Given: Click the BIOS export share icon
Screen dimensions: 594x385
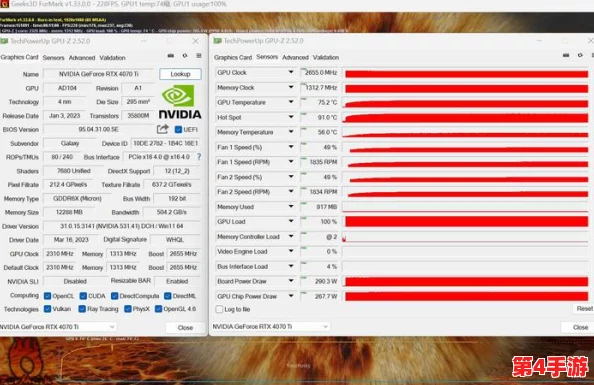Looking at the screenshot, I should coord(163,130).
